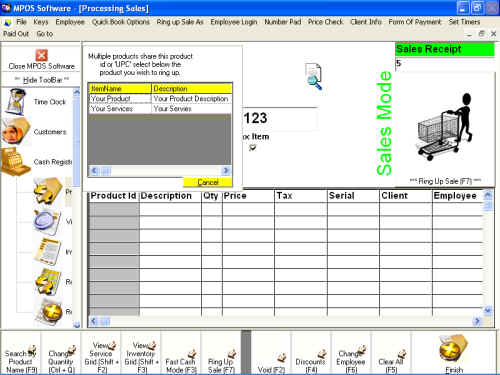This screenshot has width=500, height=375.
Task: Click the Serial column header
Action: pyautogui.click(x=353, y=196)
